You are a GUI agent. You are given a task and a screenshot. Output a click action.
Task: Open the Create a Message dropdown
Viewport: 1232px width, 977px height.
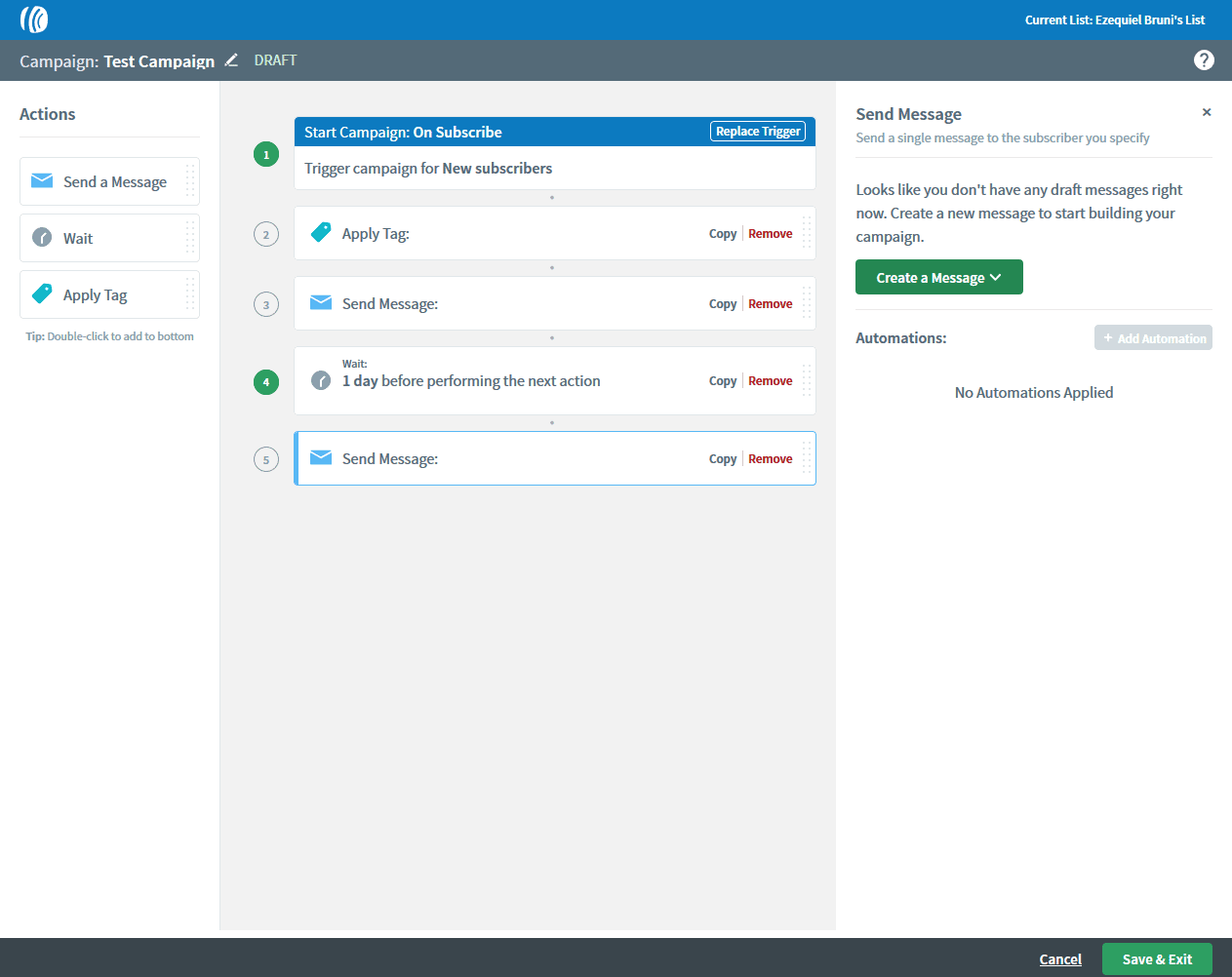(938, 277)
